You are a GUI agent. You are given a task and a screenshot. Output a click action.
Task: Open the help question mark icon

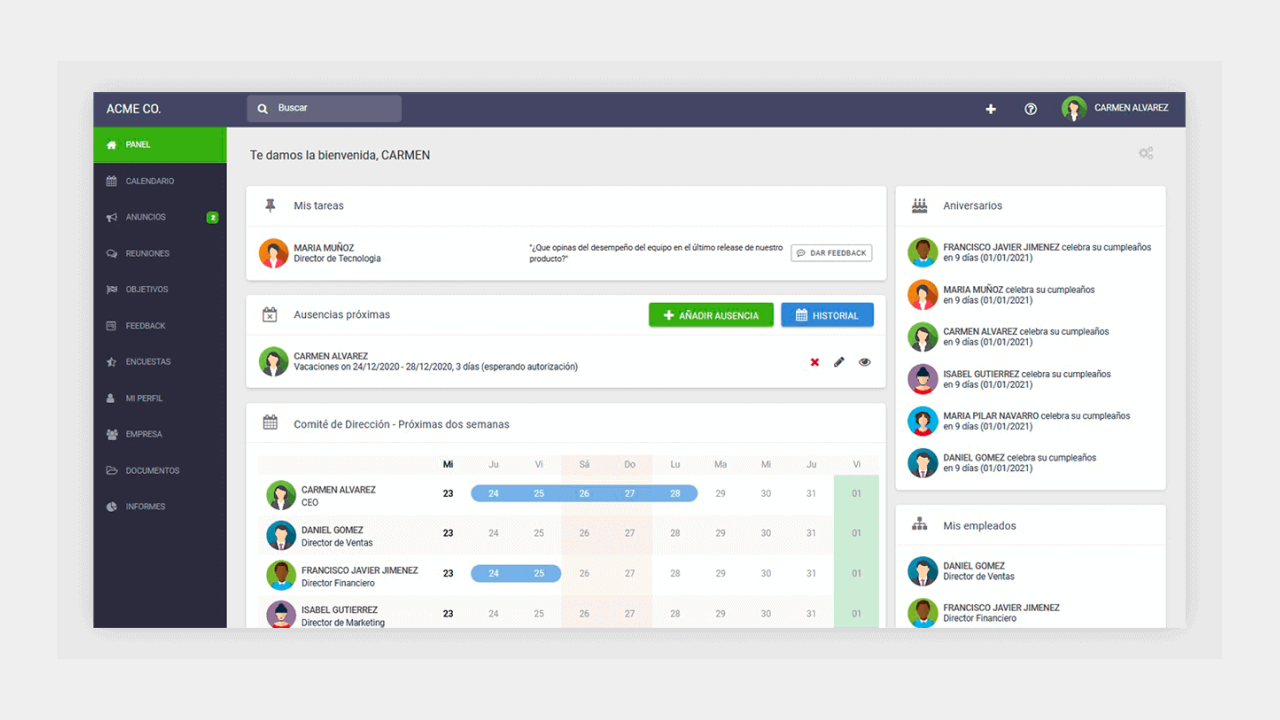(1030, 109)
